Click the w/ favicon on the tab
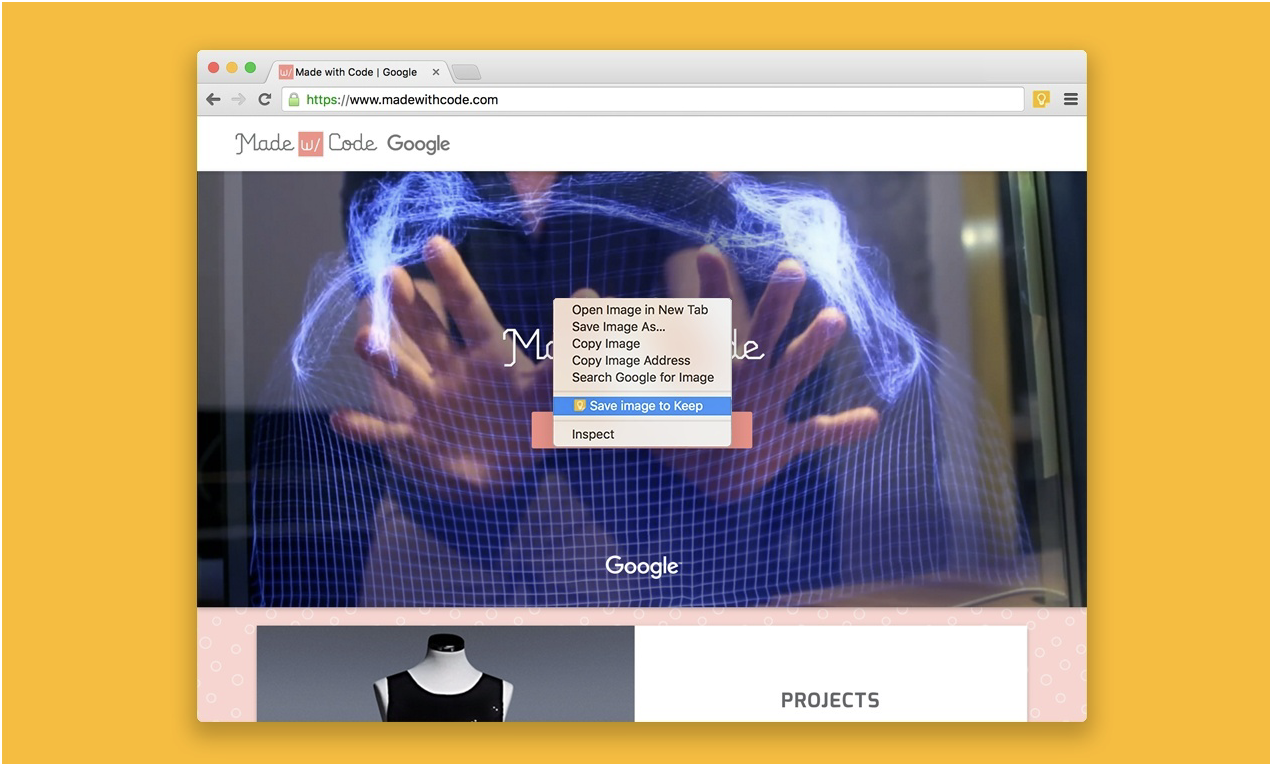Screen dimensions: 1270x764 [285, 72]
